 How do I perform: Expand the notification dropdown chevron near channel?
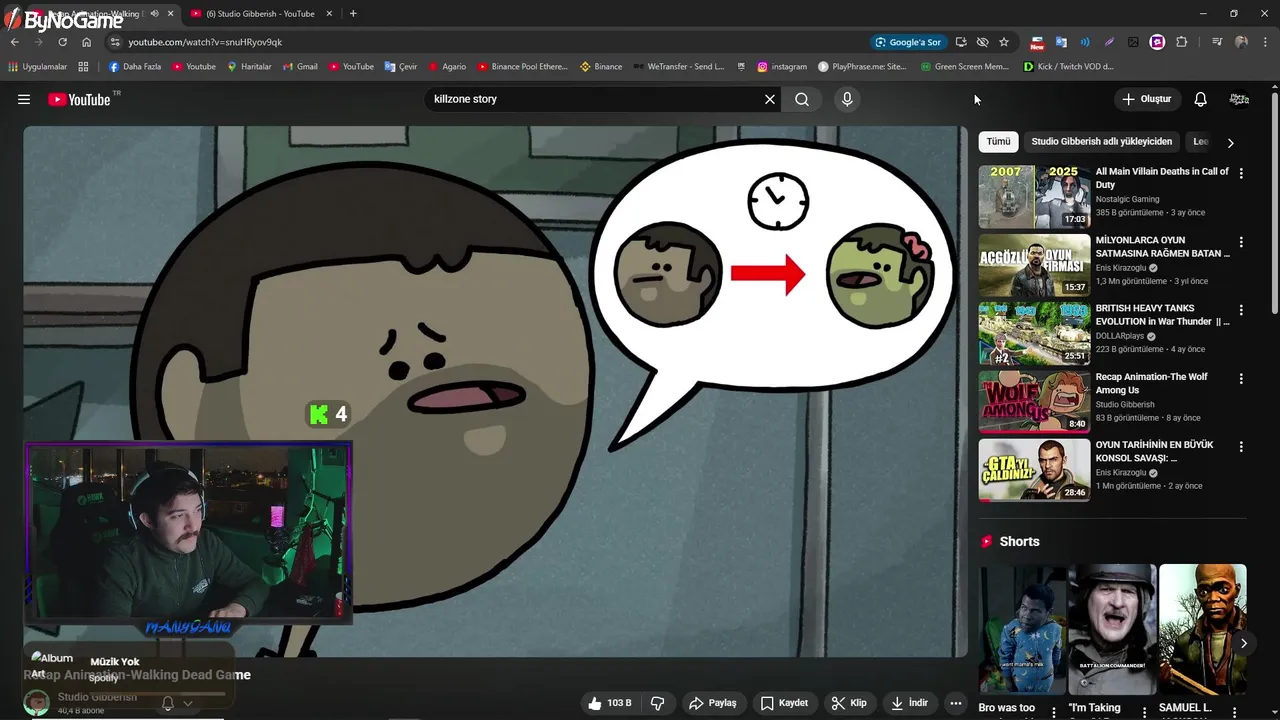point(187,703)
